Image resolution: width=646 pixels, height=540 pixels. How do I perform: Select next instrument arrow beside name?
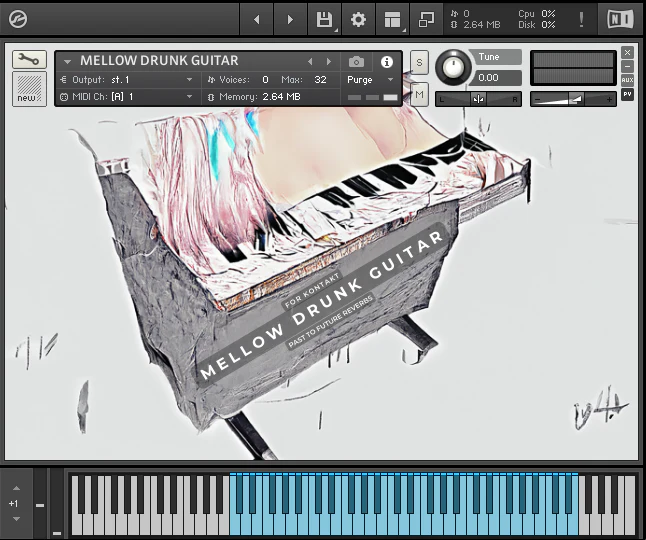(329, 62)
